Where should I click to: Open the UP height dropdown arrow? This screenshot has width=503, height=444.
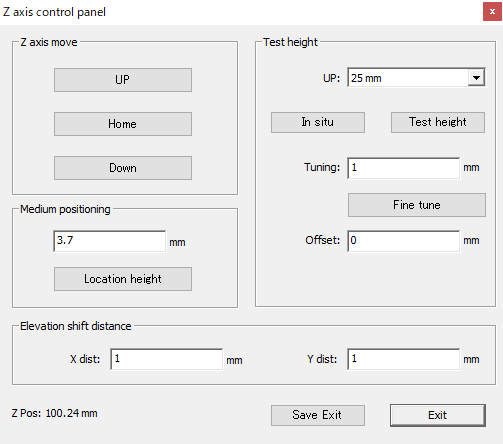(x=476, y=78)
